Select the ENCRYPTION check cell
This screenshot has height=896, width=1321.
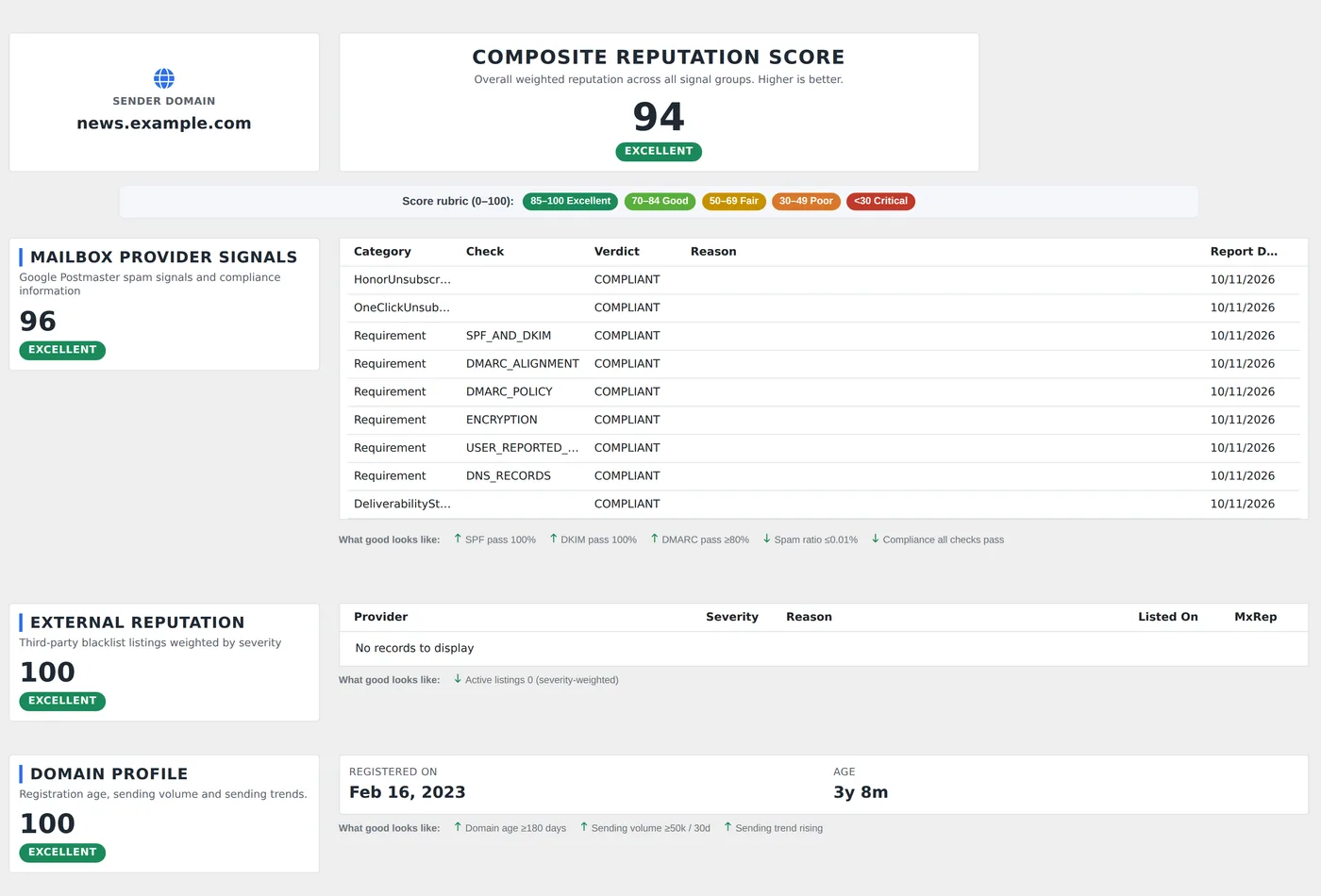pos(502,420)
